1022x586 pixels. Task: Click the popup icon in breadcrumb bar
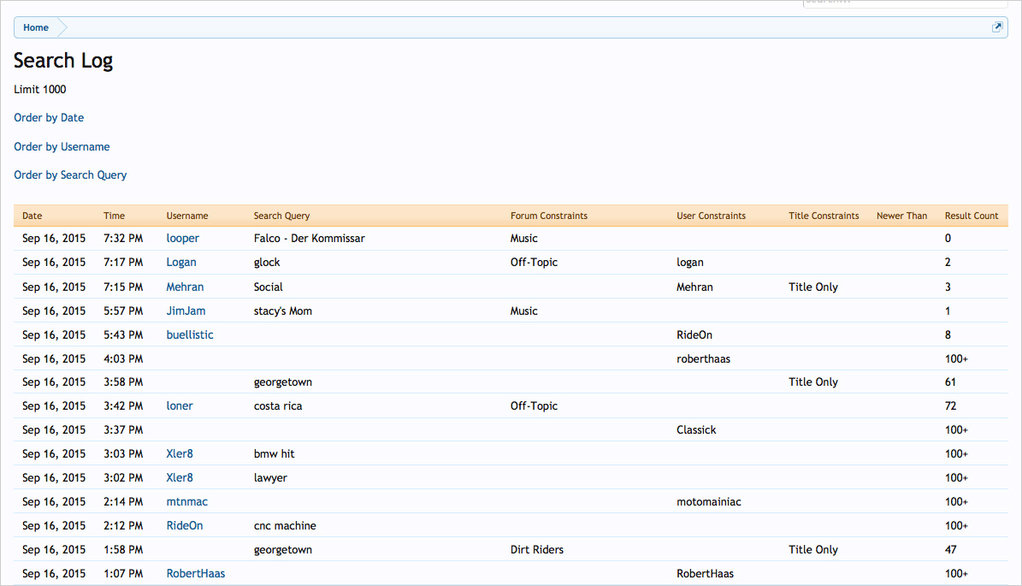[997, 28]
